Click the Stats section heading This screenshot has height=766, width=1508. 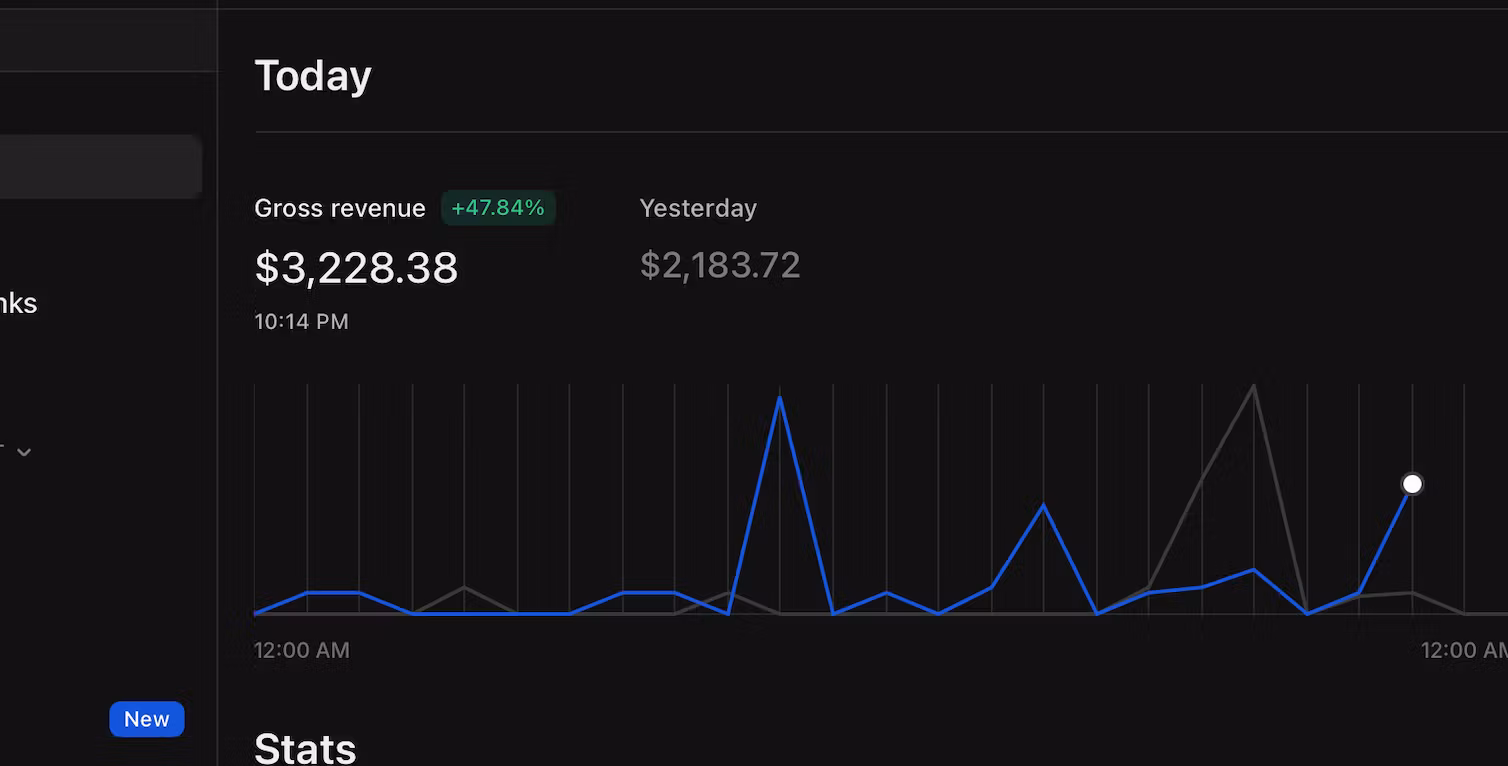pos(305,748)
